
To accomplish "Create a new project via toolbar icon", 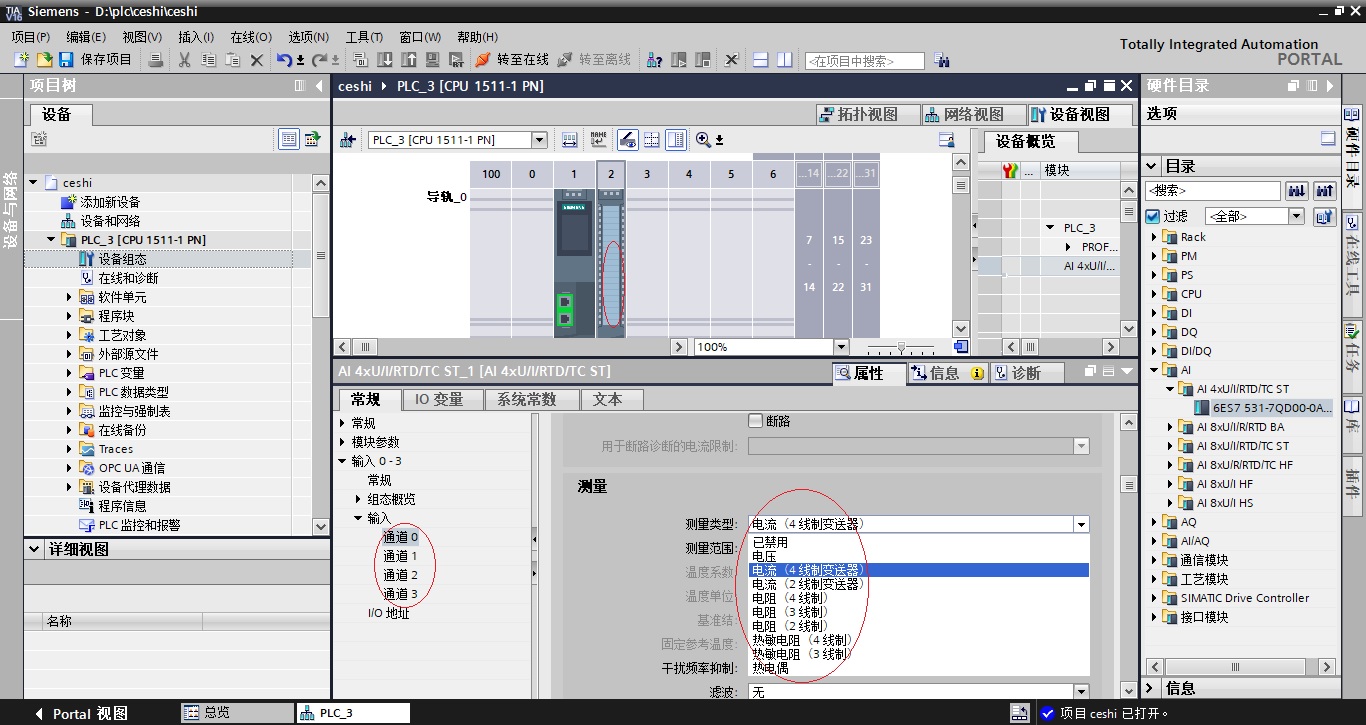I will pos(21,60).
